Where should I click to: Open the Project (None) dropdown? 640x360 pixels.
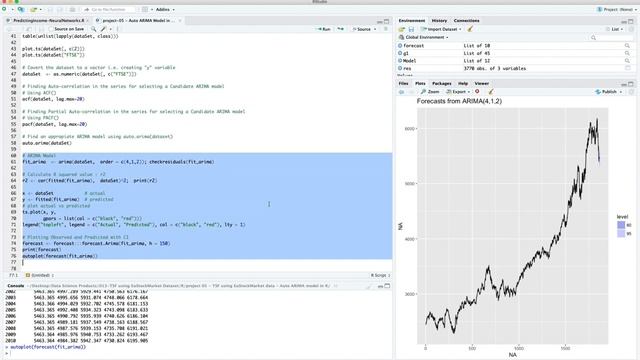click(617, 9)
